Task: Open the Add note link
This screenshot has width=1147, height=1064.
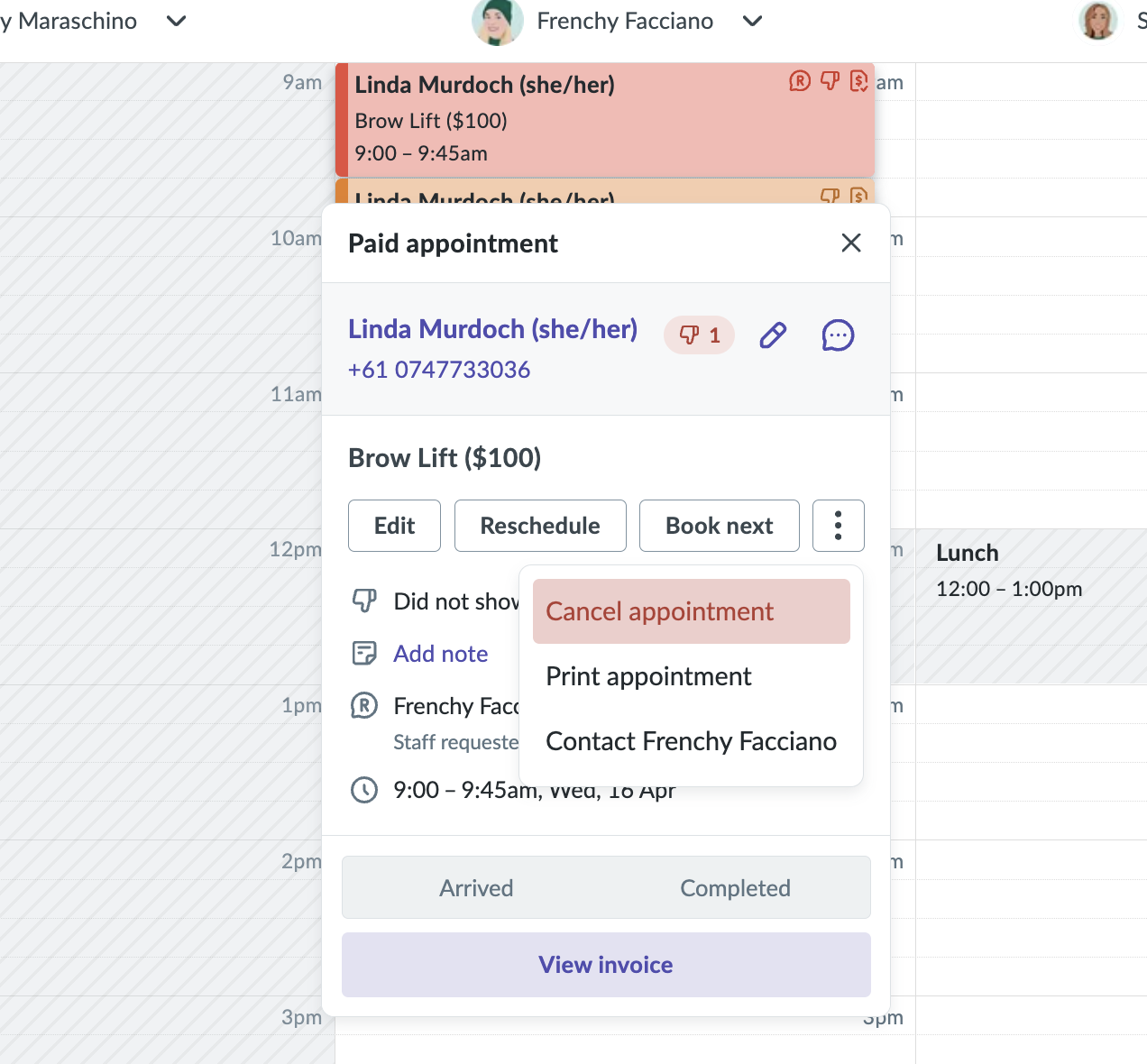Action: pyautogui.click(x=441, y=654)
